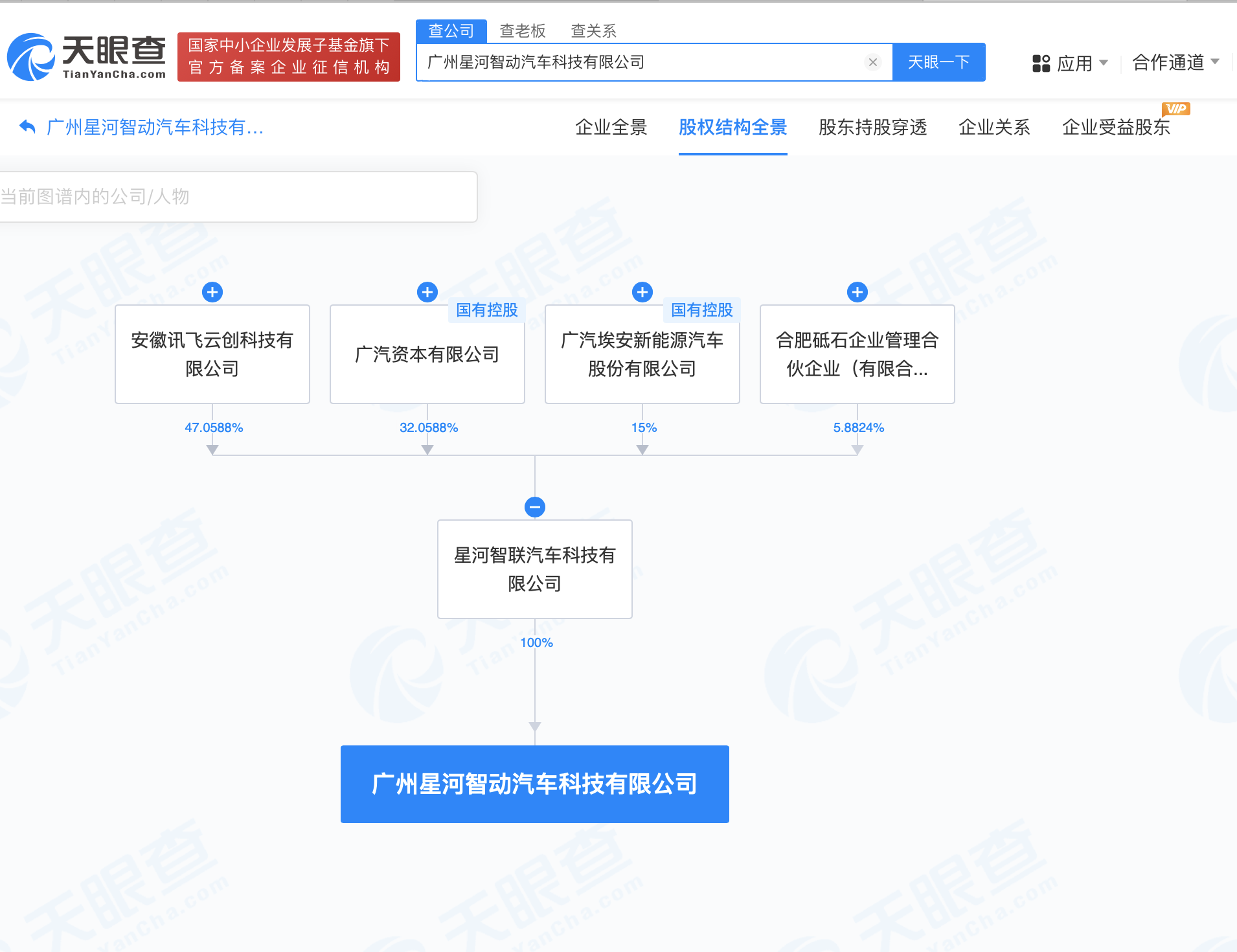Expand the 合肥砥石企业管理合伙企业 node
Viewport: 1237px width, 952px height.
tap(857, 292)
